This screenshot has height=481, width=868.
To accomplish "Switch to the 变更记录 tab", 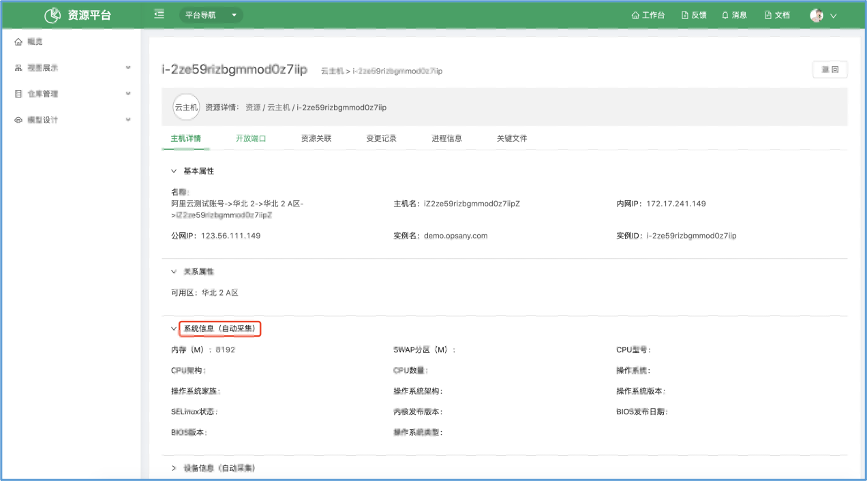I will (381, 139).
